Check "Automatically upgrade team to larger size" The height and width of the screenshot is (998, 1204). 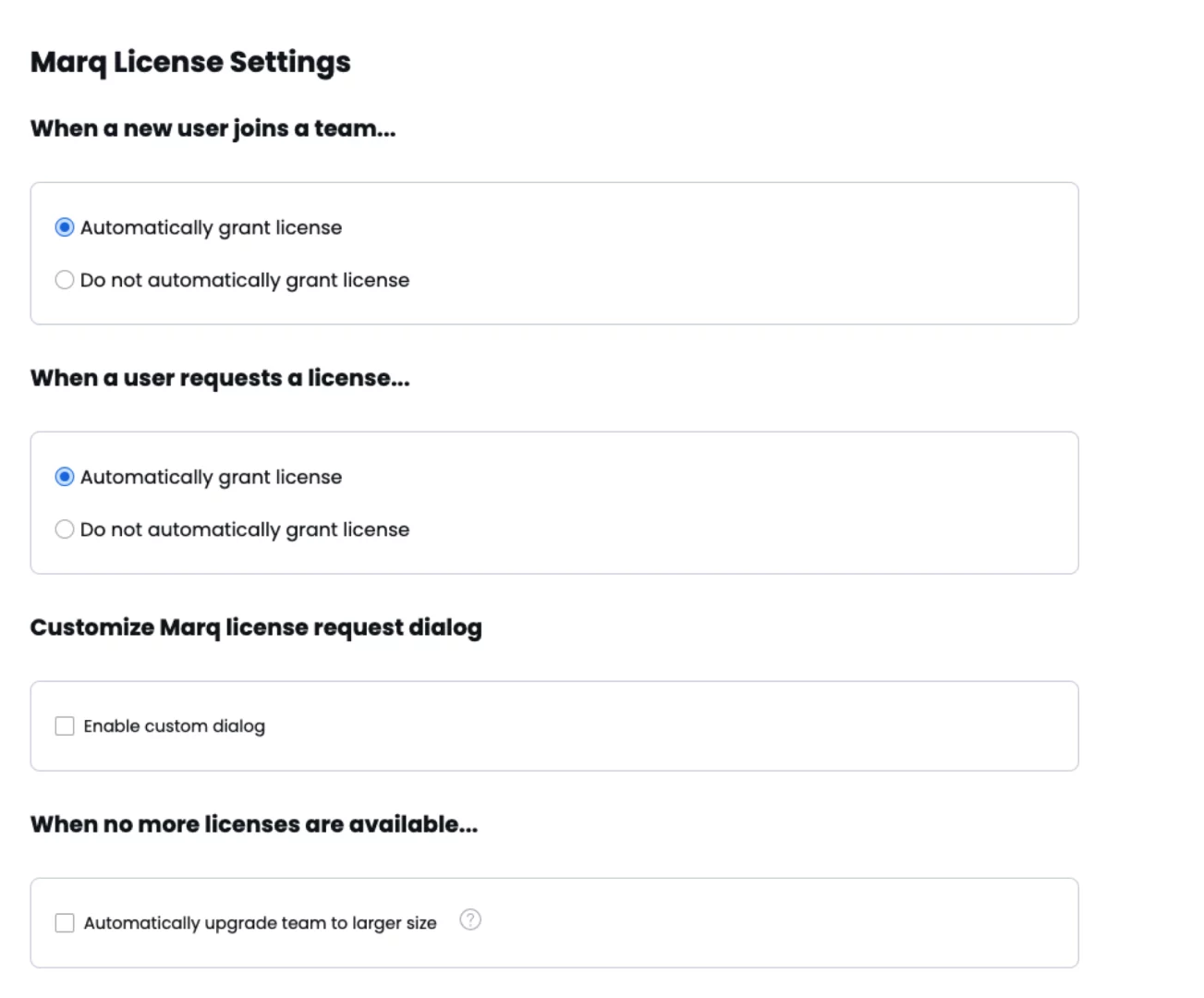pyautogui.click(x=65, y=922)
